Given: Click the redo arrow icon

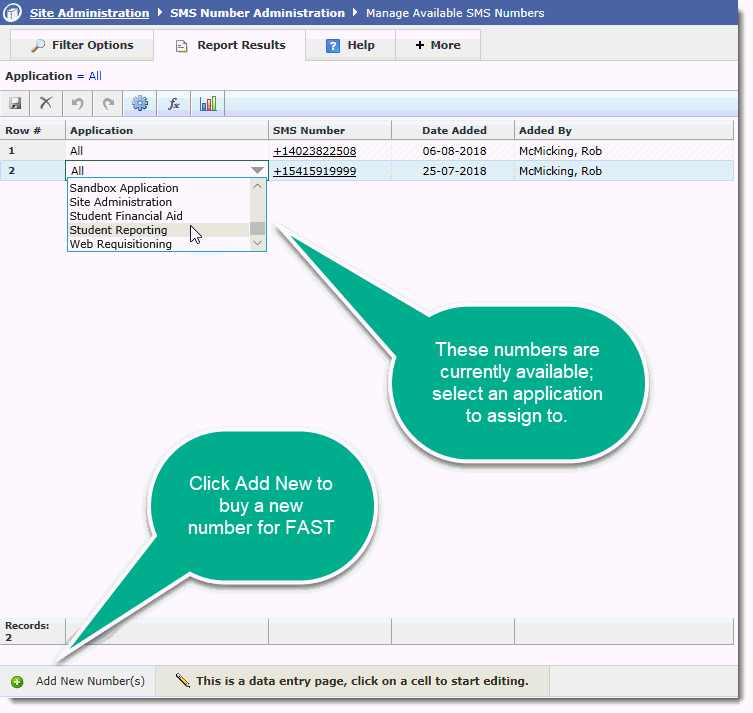Looking at the screenshot, I should pos(108,103).
